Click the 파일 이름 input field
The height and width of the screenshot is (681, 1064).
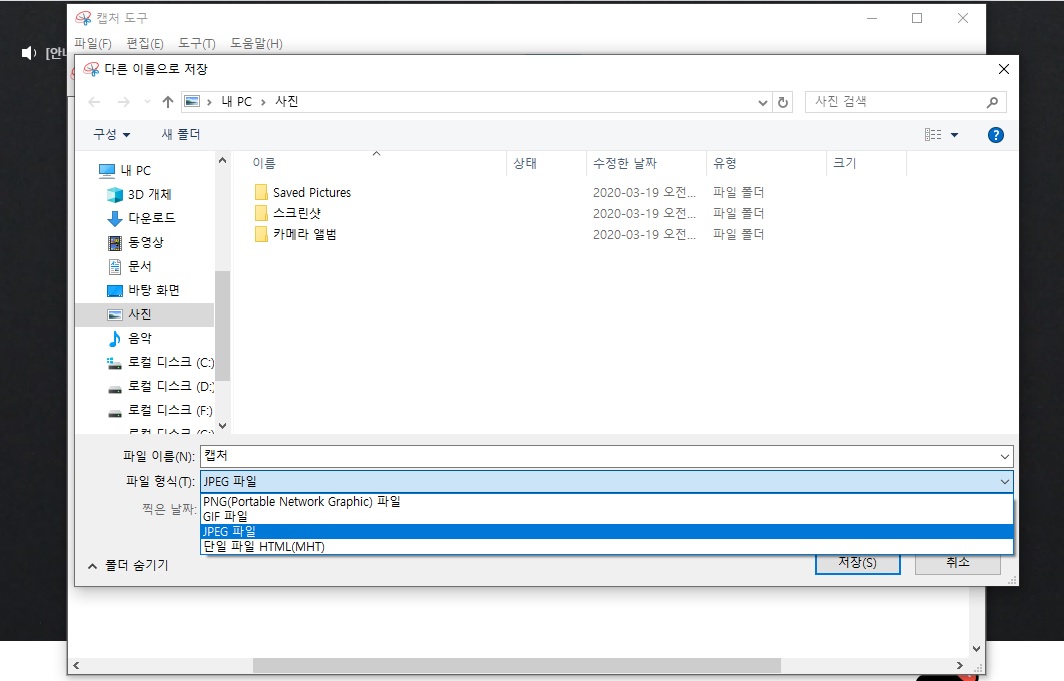pyautogui.click(x=598, y=456)
